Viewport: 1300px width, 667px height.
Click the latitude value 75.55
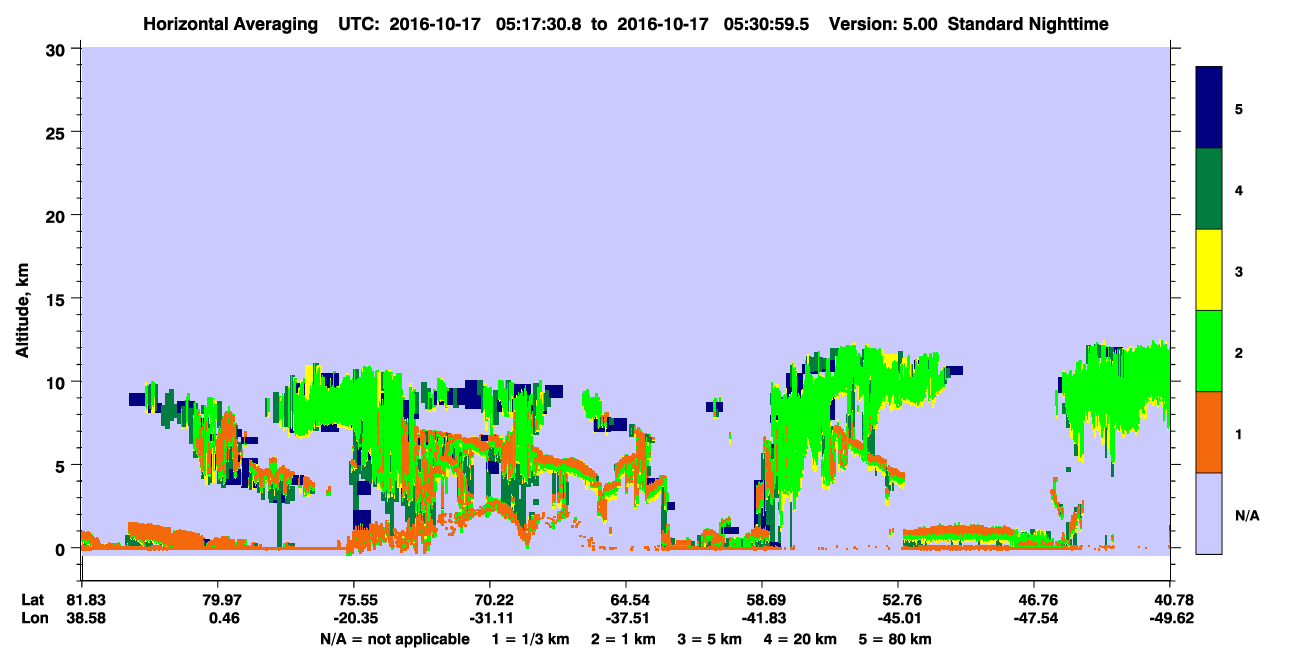[353, 600]
